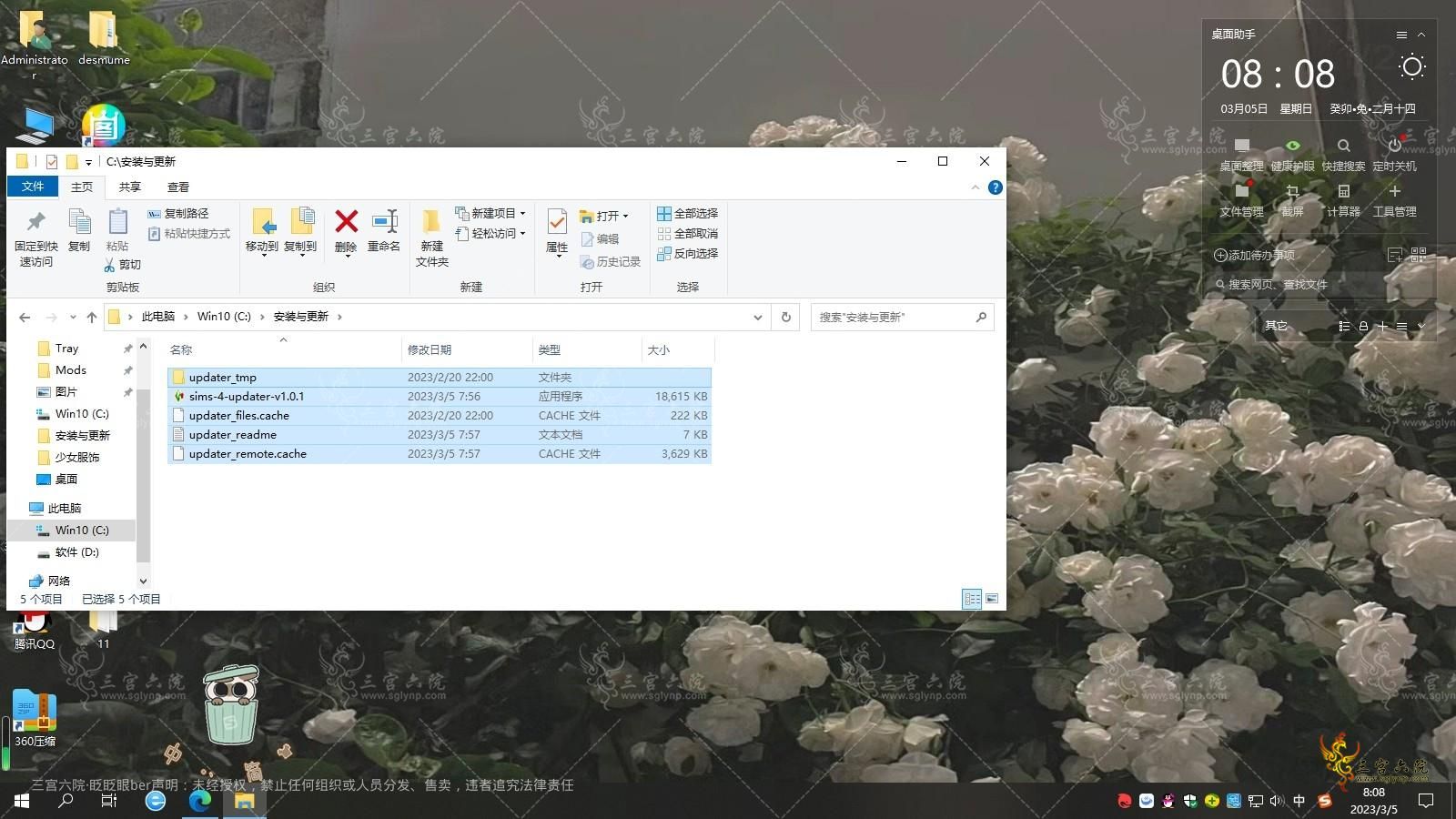Click History (历史记录) in the ribbon

point(611,262)
